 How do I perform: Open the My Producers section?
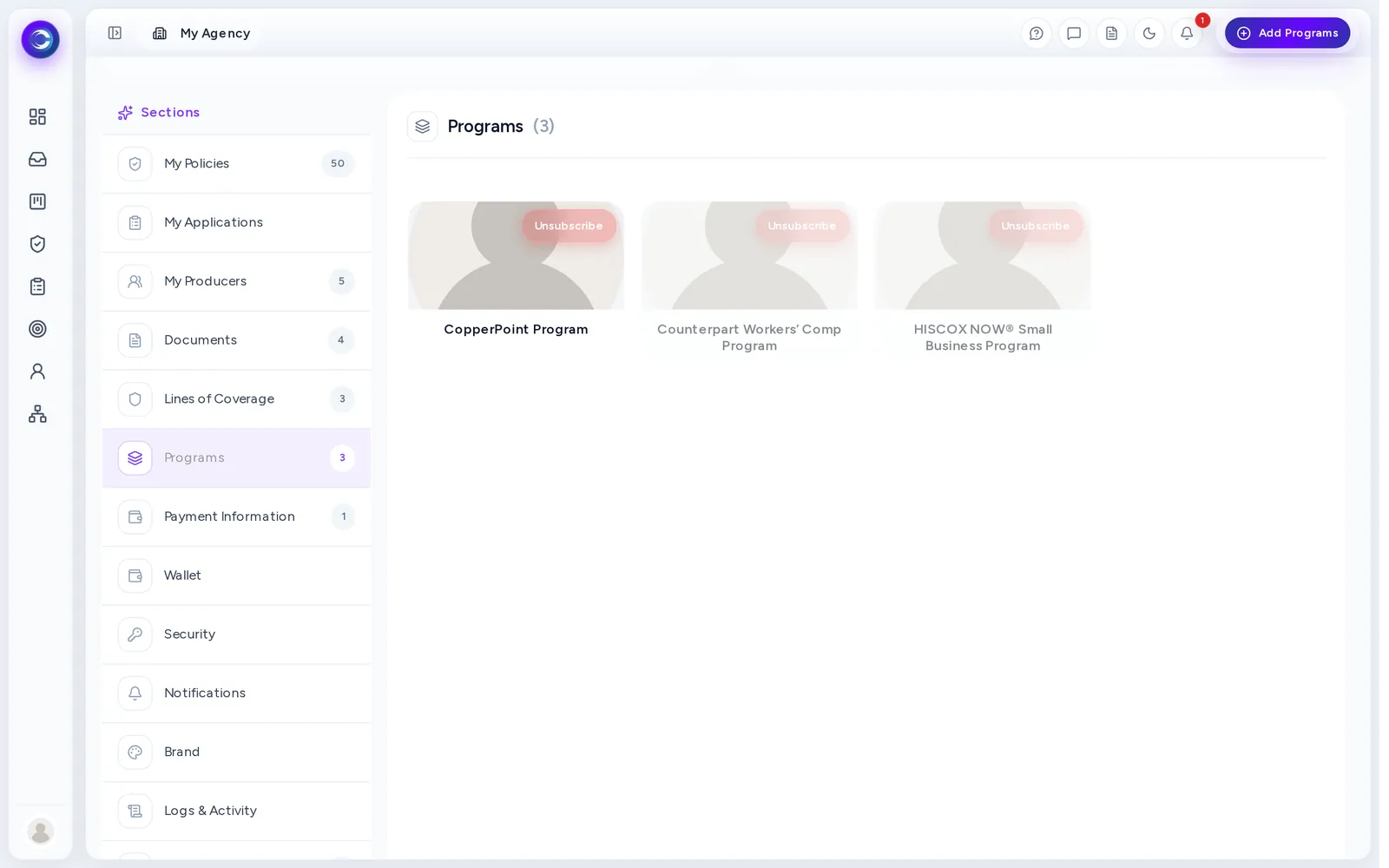[236, 281]
